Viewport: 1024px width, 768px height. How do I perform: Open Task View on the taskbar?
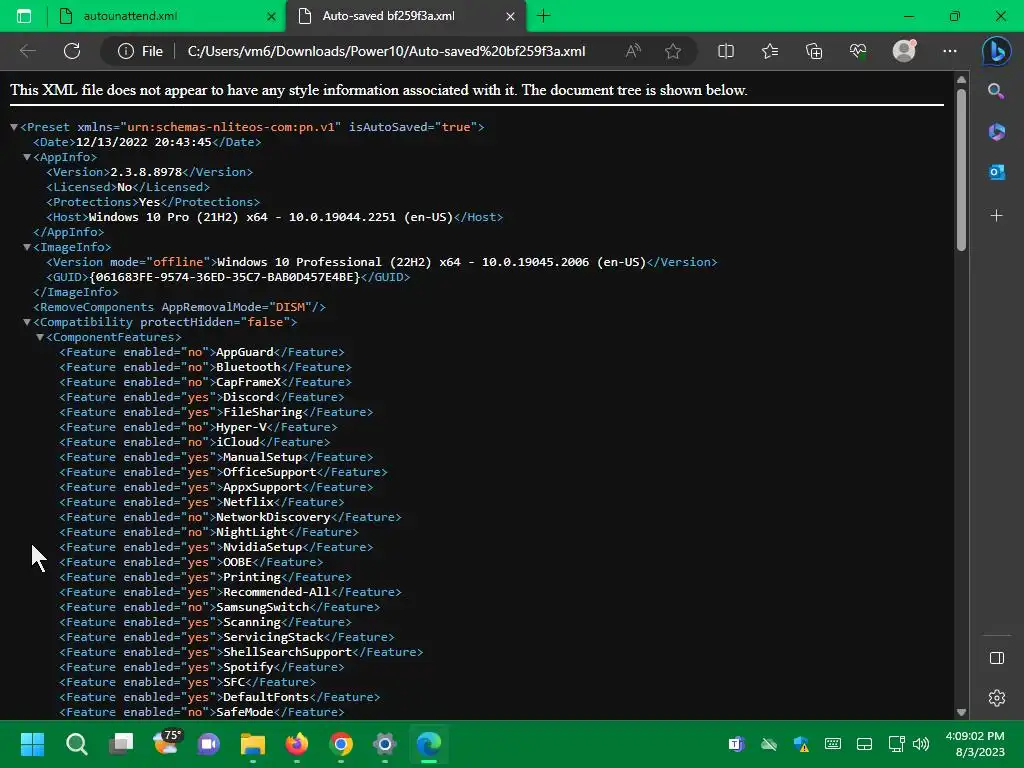[121, 744]
